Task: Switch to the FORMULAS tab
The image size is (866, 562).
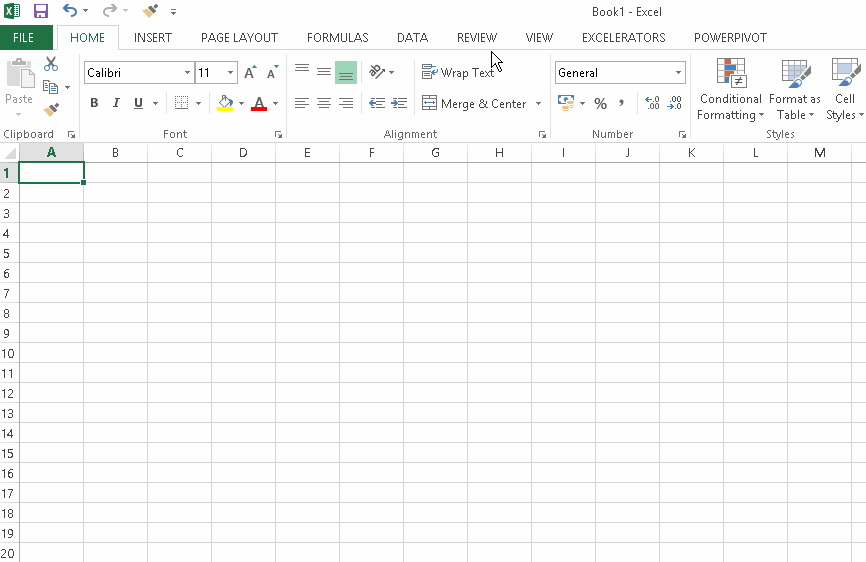Action: (337, 38)
